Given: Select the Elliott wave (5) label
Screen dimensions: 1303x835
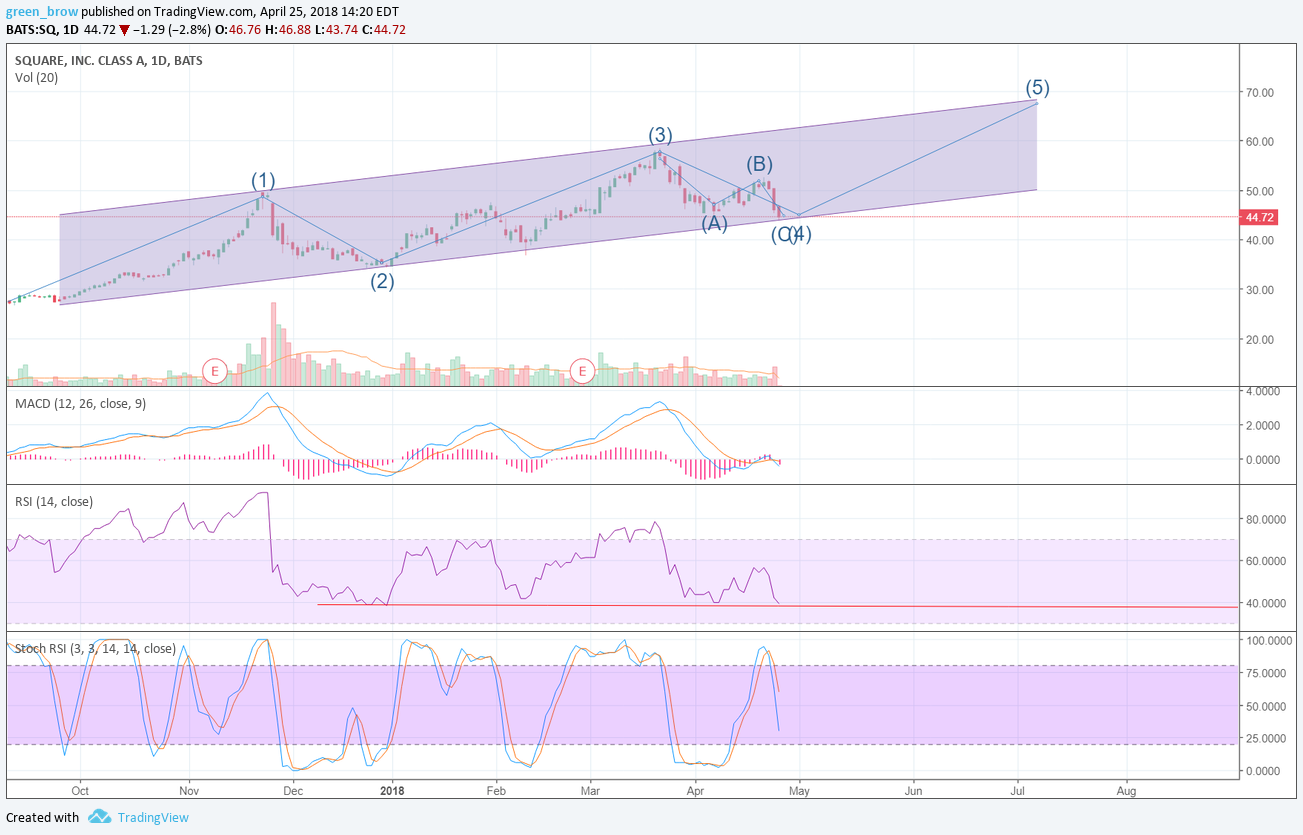Looking at the screenshot, I should click(x=1037, y=87).
